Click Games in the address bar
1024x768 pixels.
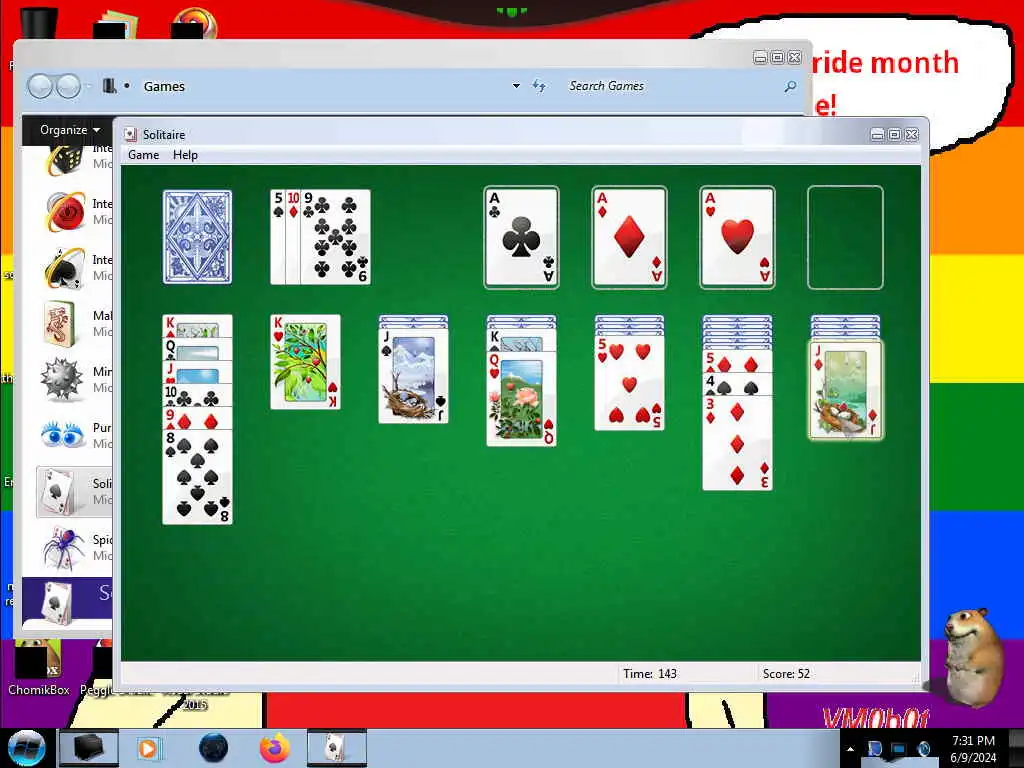point(164,86)
